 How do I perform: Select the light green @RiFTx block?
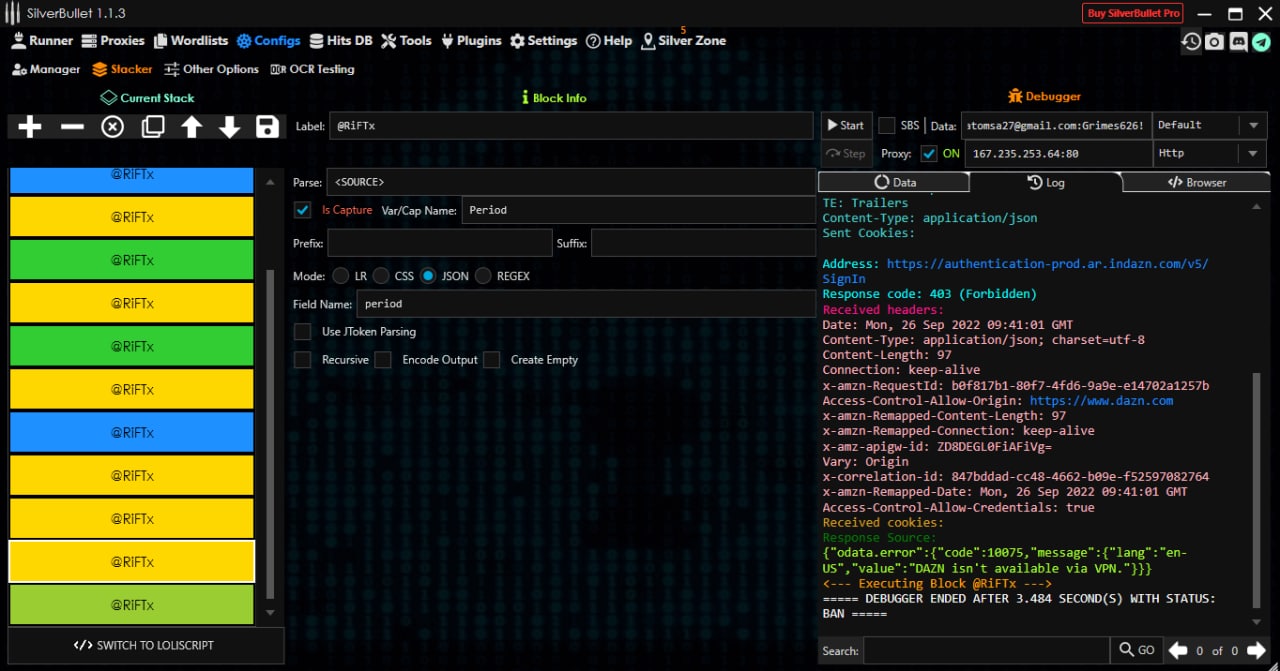click(131, 605)
